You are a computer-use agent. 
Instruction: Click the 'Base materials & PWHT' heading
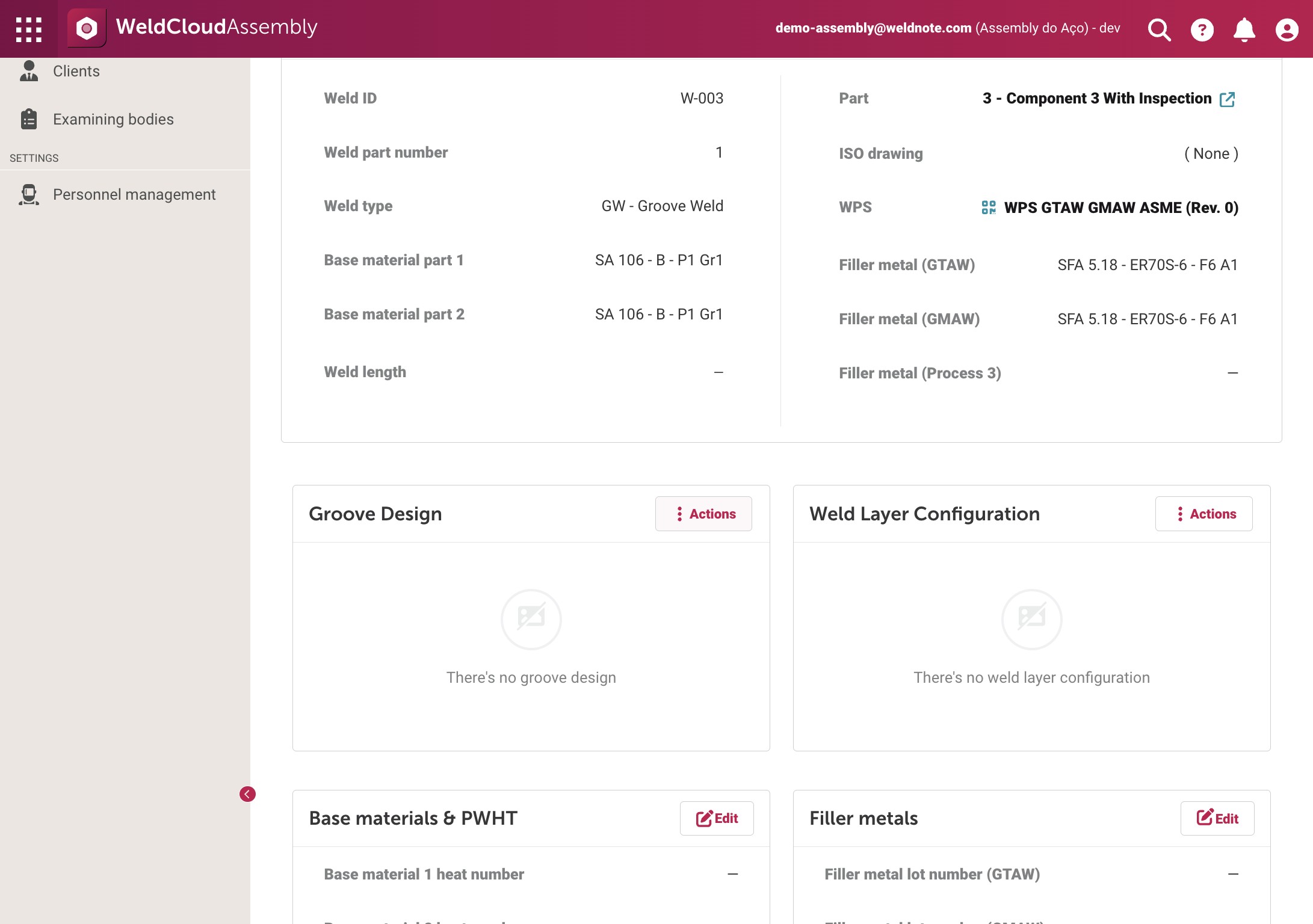[x=413, y=818]
